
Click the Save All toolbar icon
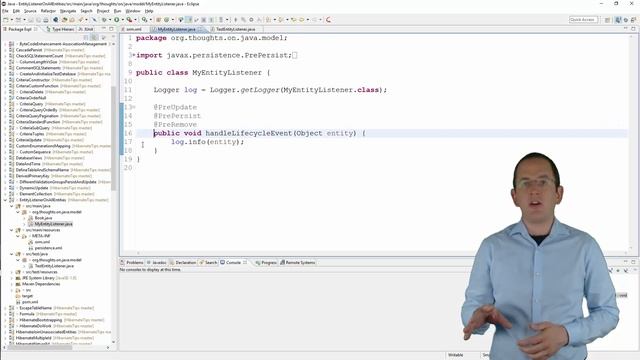[x=38, y=20]
